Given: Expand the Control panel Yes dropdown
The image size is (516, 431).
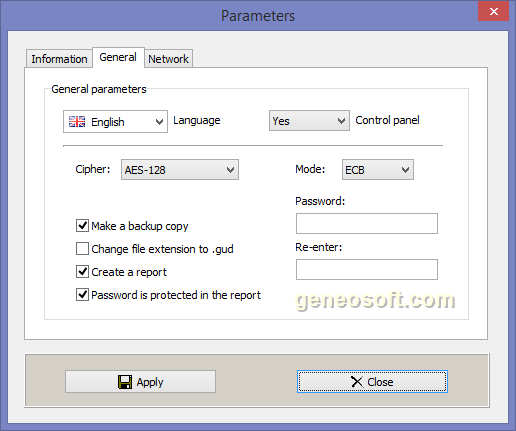Looking at the screenshot, I should point(309,121).
